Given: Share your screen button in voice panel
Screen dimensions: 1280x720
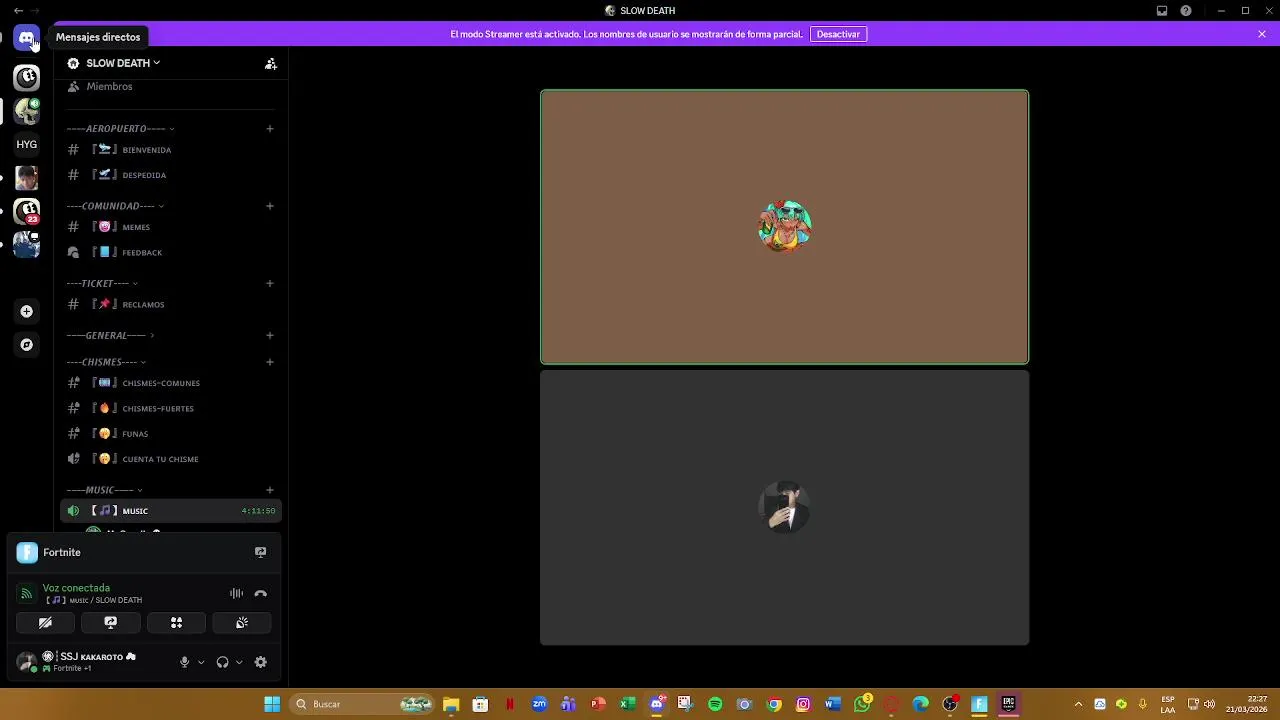Looking at the screenshot, I should coord(111,622).
